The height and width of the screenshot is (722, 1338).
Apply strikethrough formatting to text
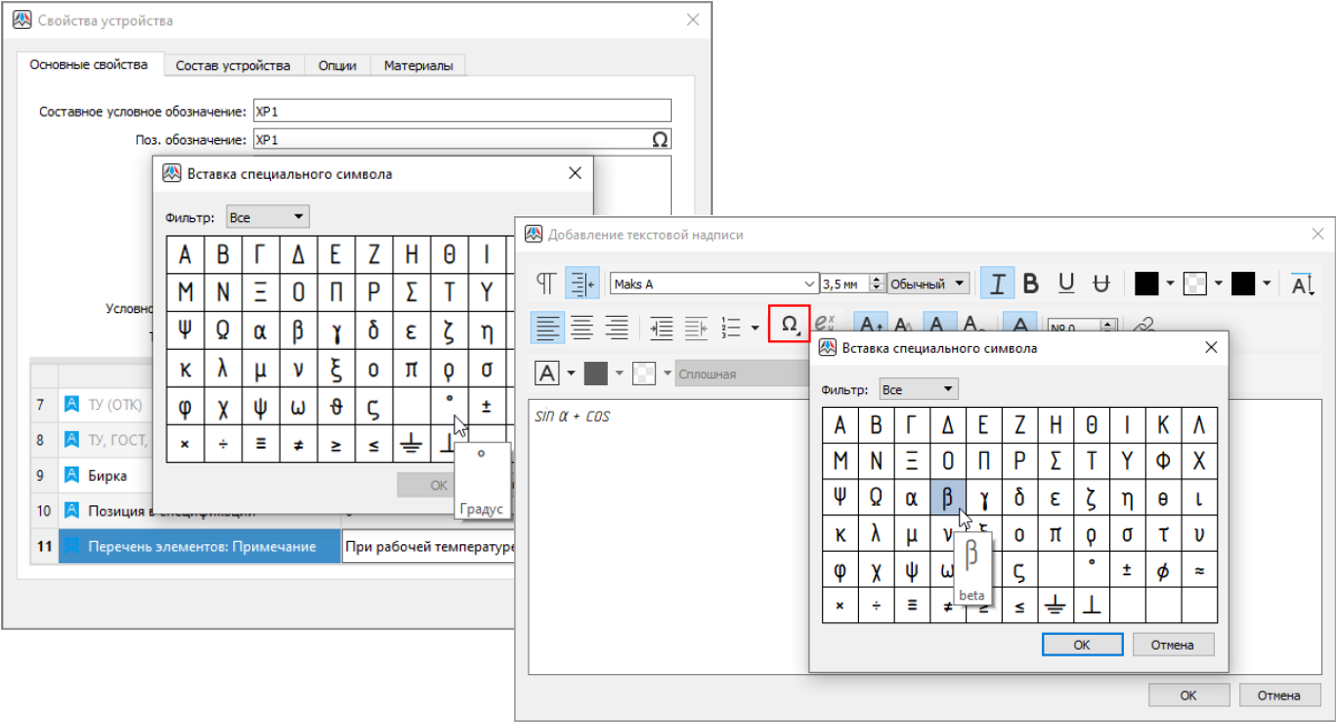pos(1101,284)
